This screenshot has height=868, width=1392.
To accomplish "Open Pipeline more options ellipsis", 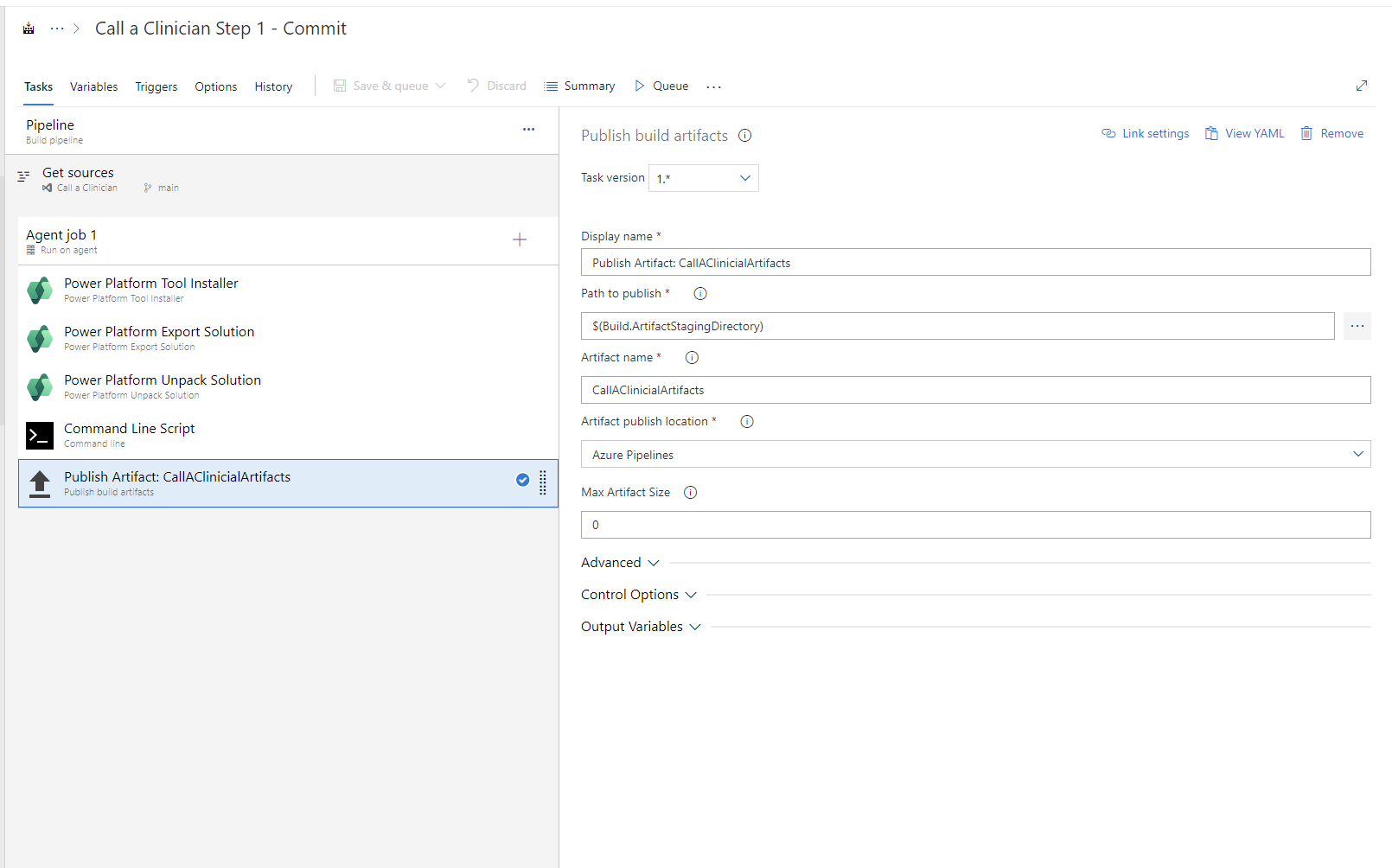I will click(x=528, y=129).
